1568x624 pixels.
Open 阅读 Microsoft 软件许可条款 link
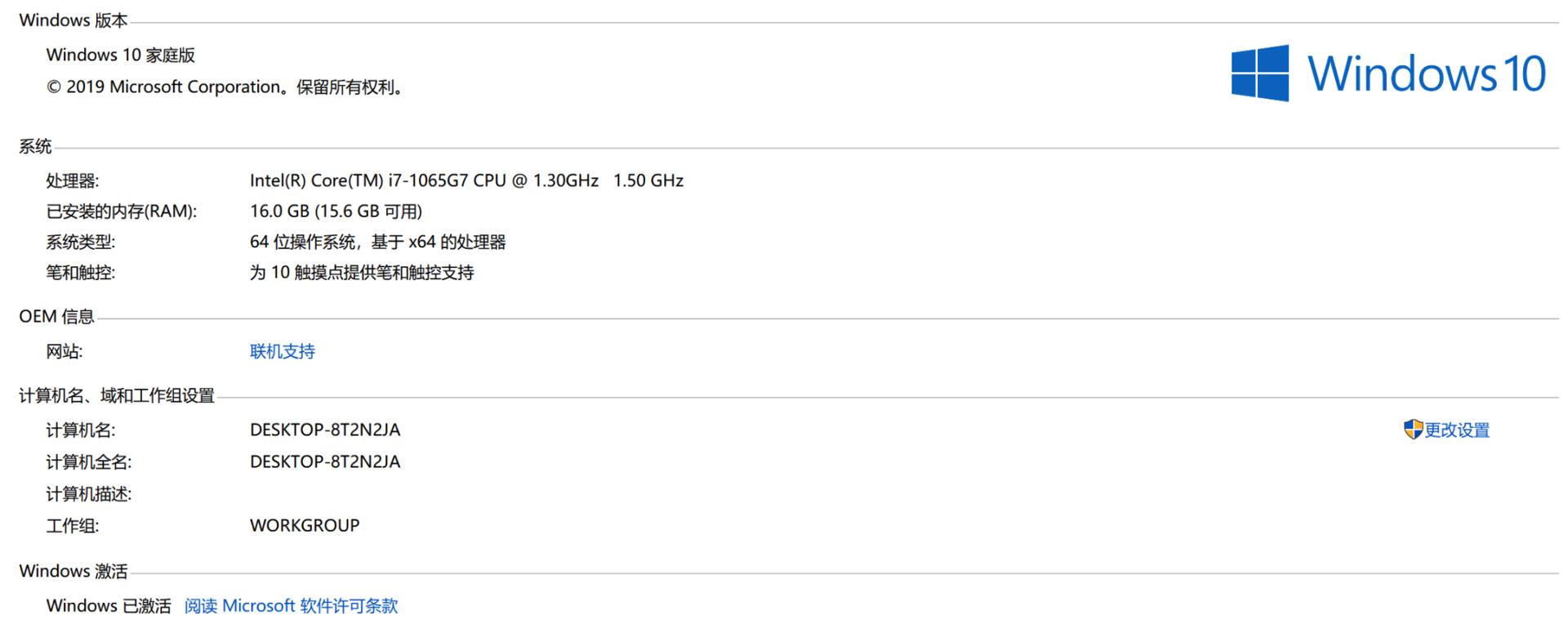pos(291,606)
